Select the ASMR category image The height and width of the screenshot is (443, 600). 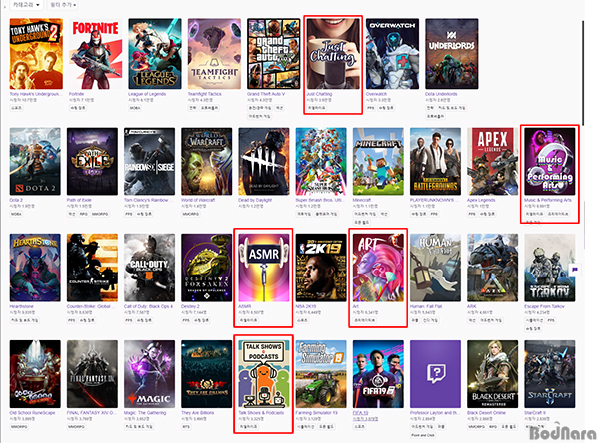264,267
